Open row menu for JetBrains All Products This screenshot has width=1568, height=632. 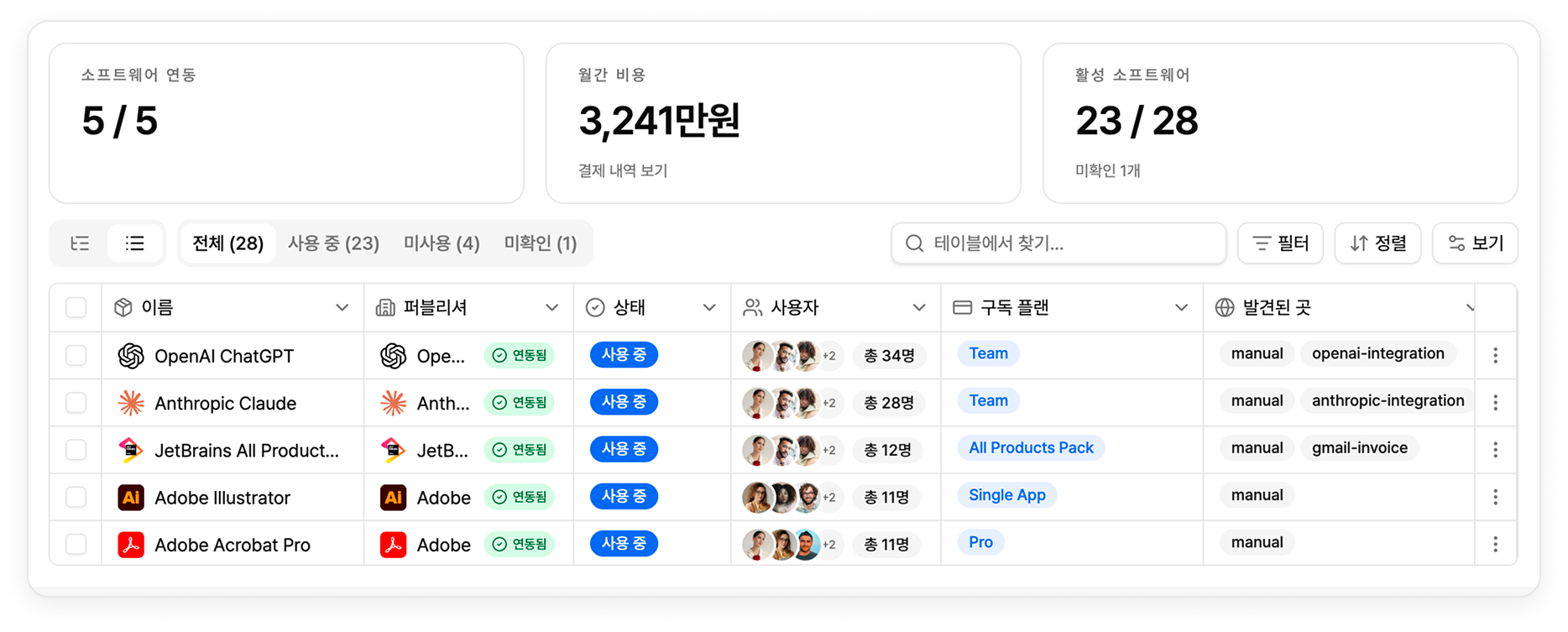point(1495,450)
